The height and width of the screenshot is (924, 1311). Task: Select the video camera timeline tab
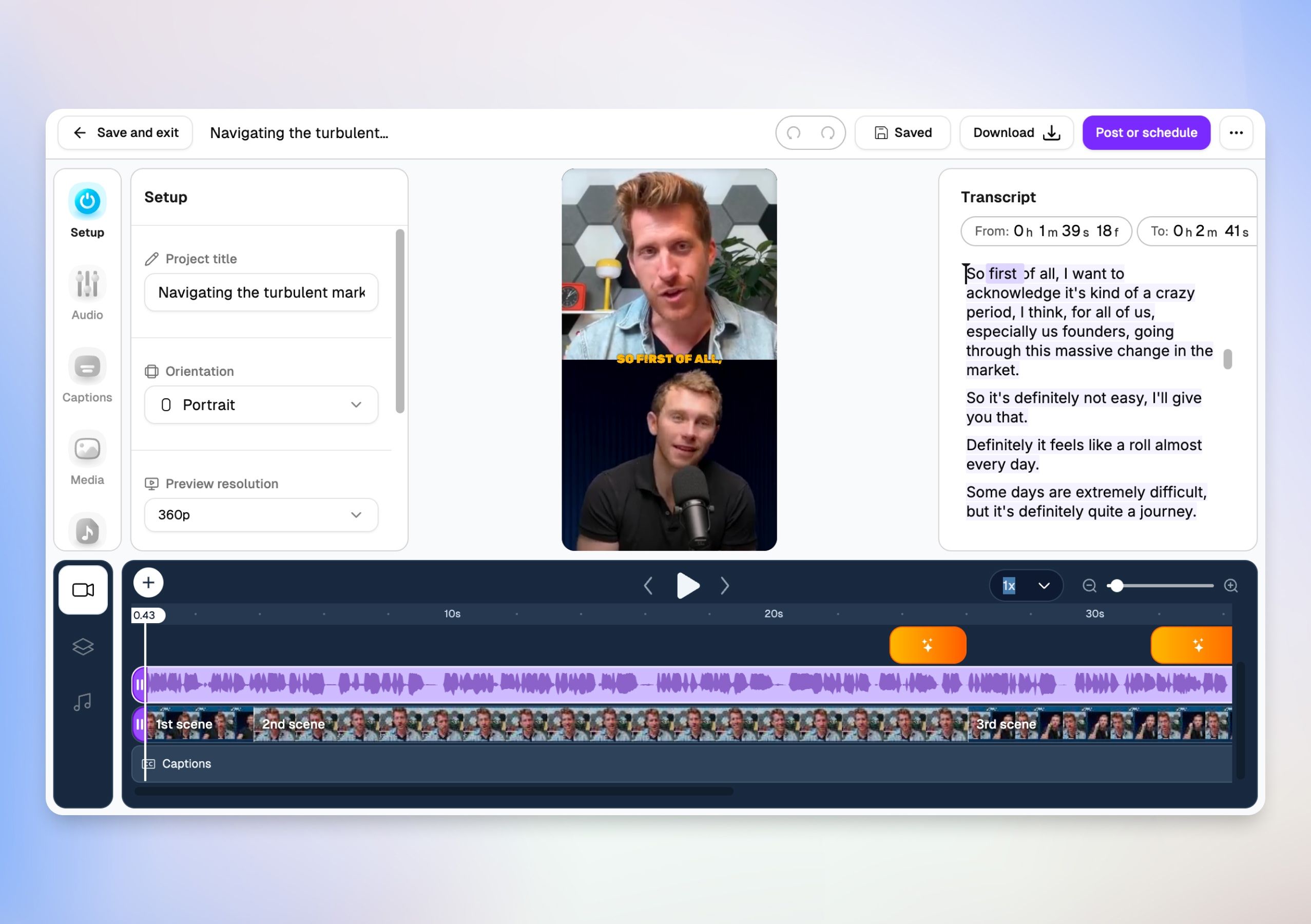[x=83, y=590]
